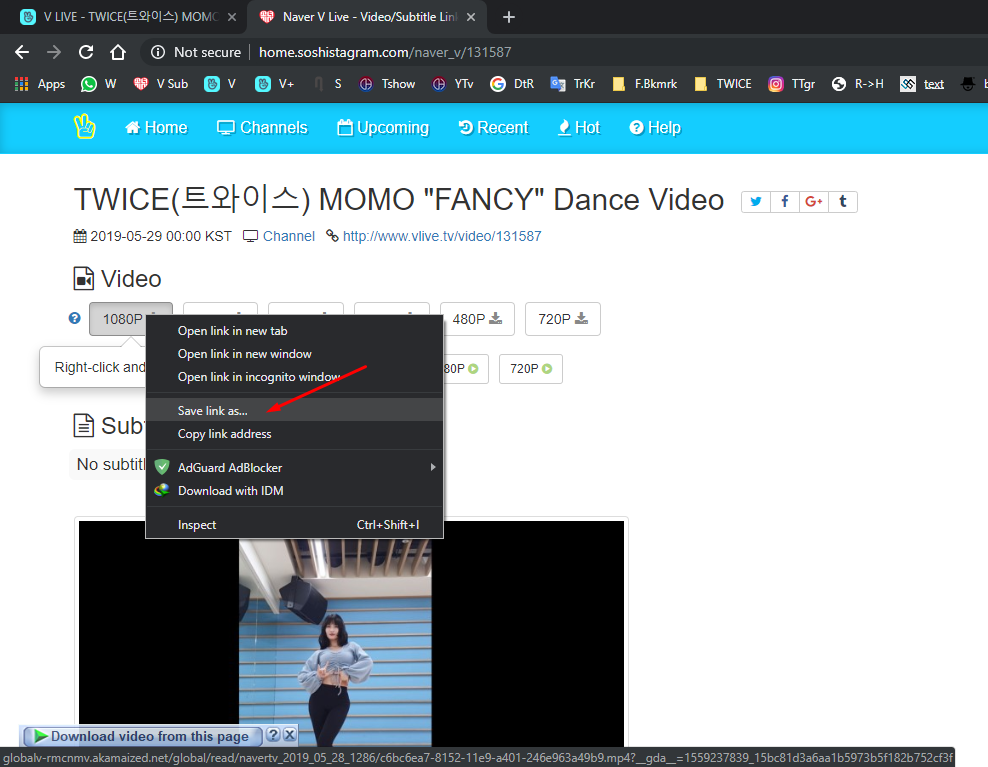Click the 720P play stream button
The image size is (988, 767).
point(531,369)
